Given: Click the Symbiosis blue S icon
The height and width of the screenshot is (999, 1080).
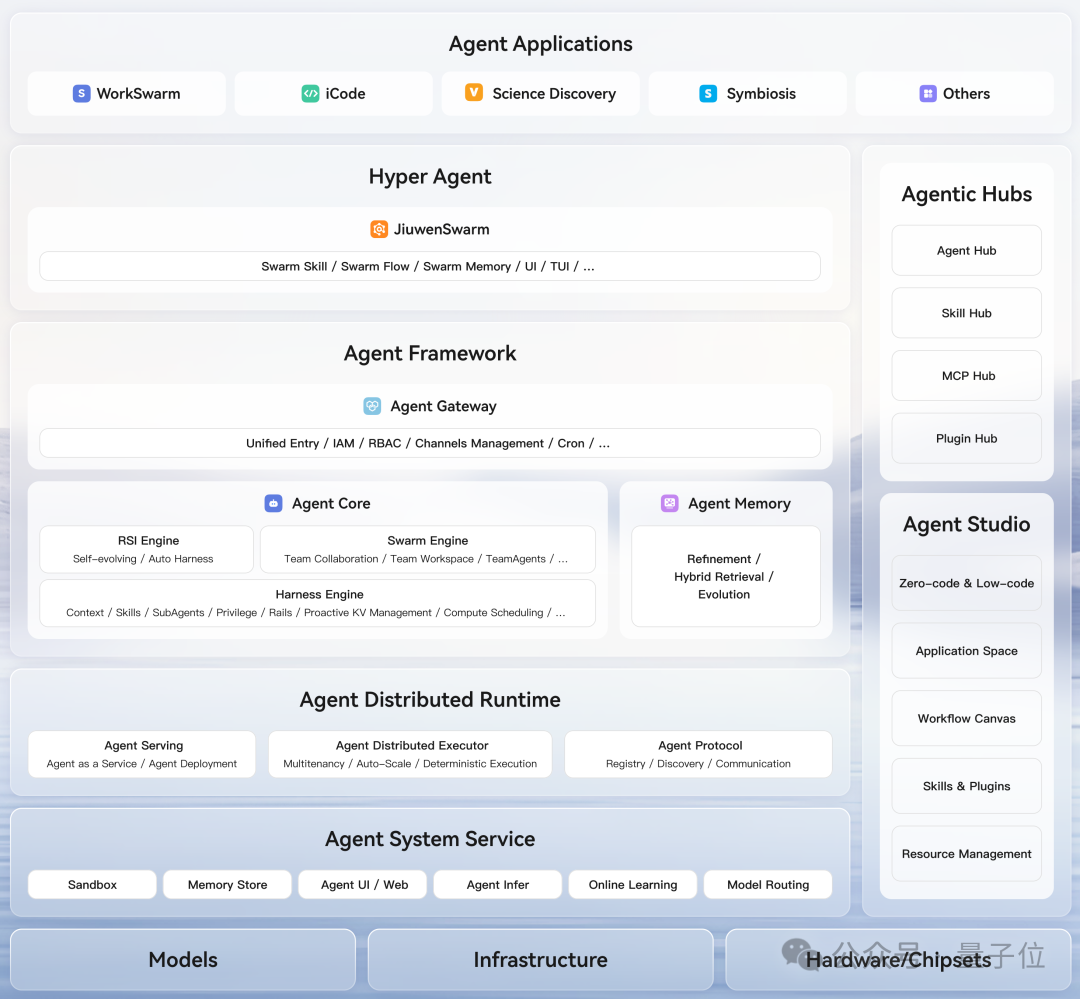Looking at the screenshot, I should click(708, 93).
